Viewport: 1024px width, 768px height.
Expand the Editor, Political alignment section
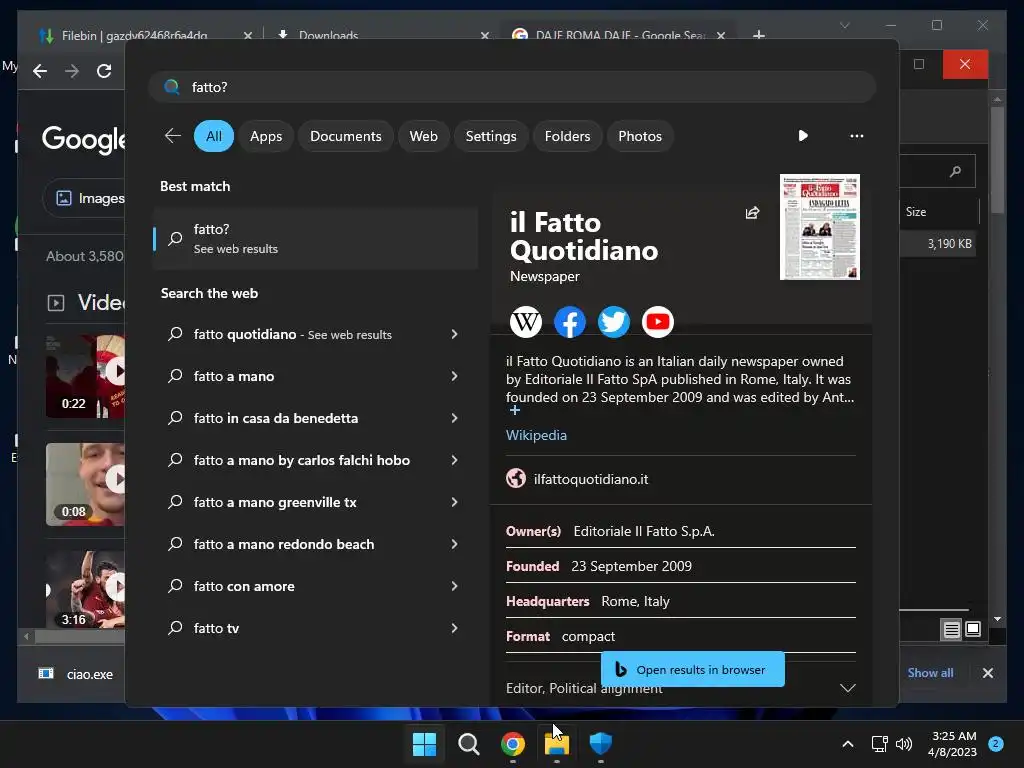coord(847,688)
